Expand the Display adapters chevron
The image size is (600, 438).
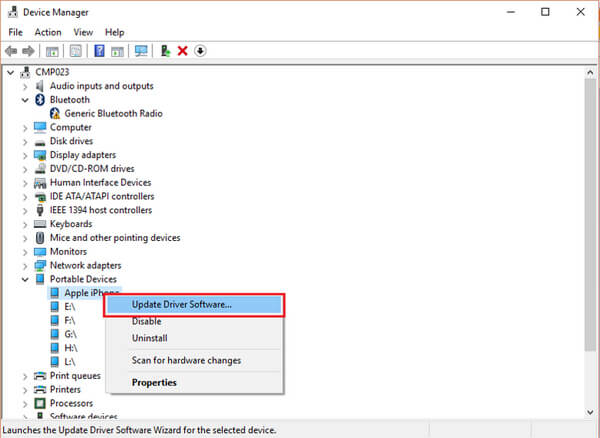(25, 155)
